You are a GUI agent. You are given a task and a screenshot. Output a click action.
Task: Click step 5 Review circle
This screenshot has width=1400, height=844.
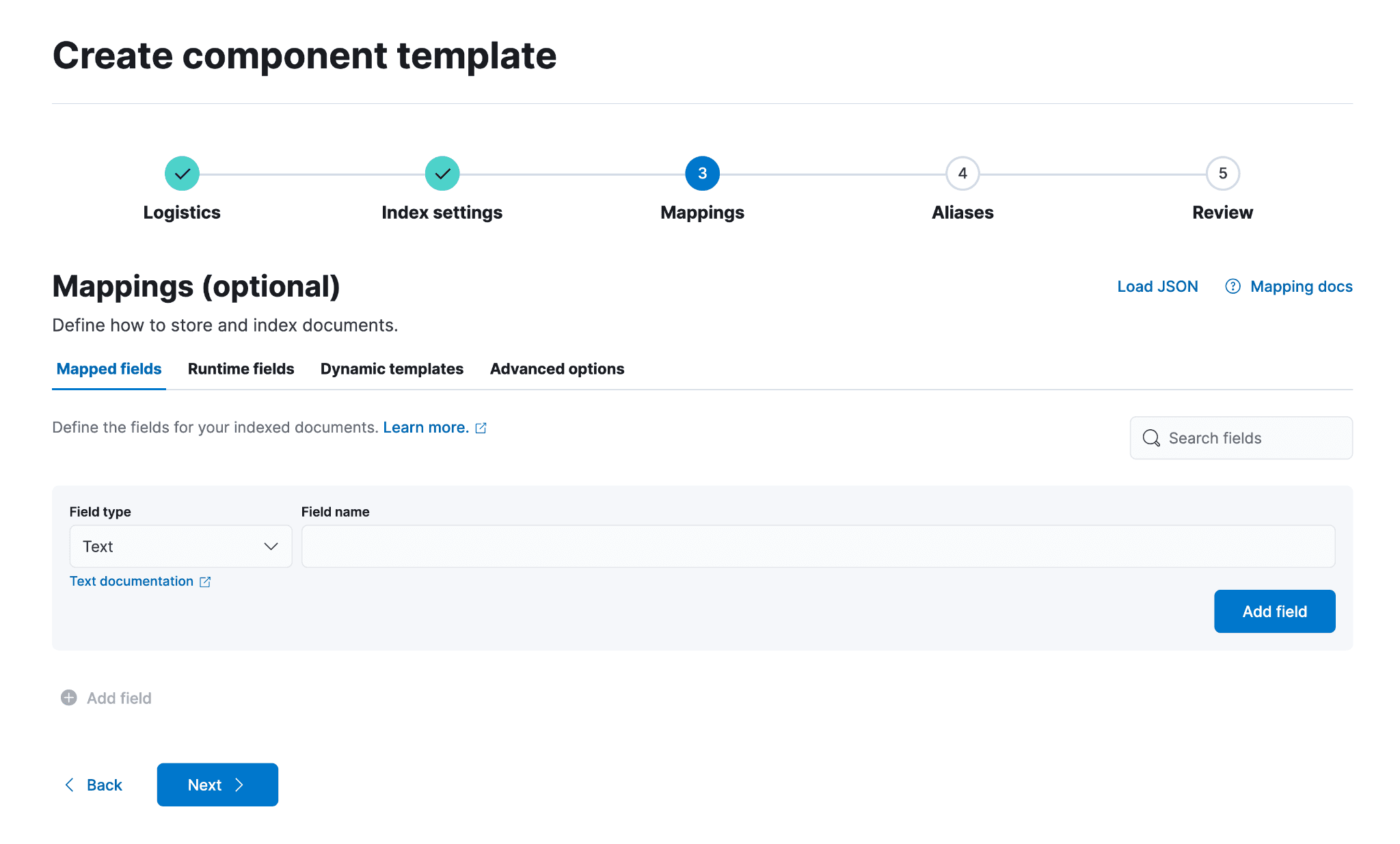coord(1222,173)
